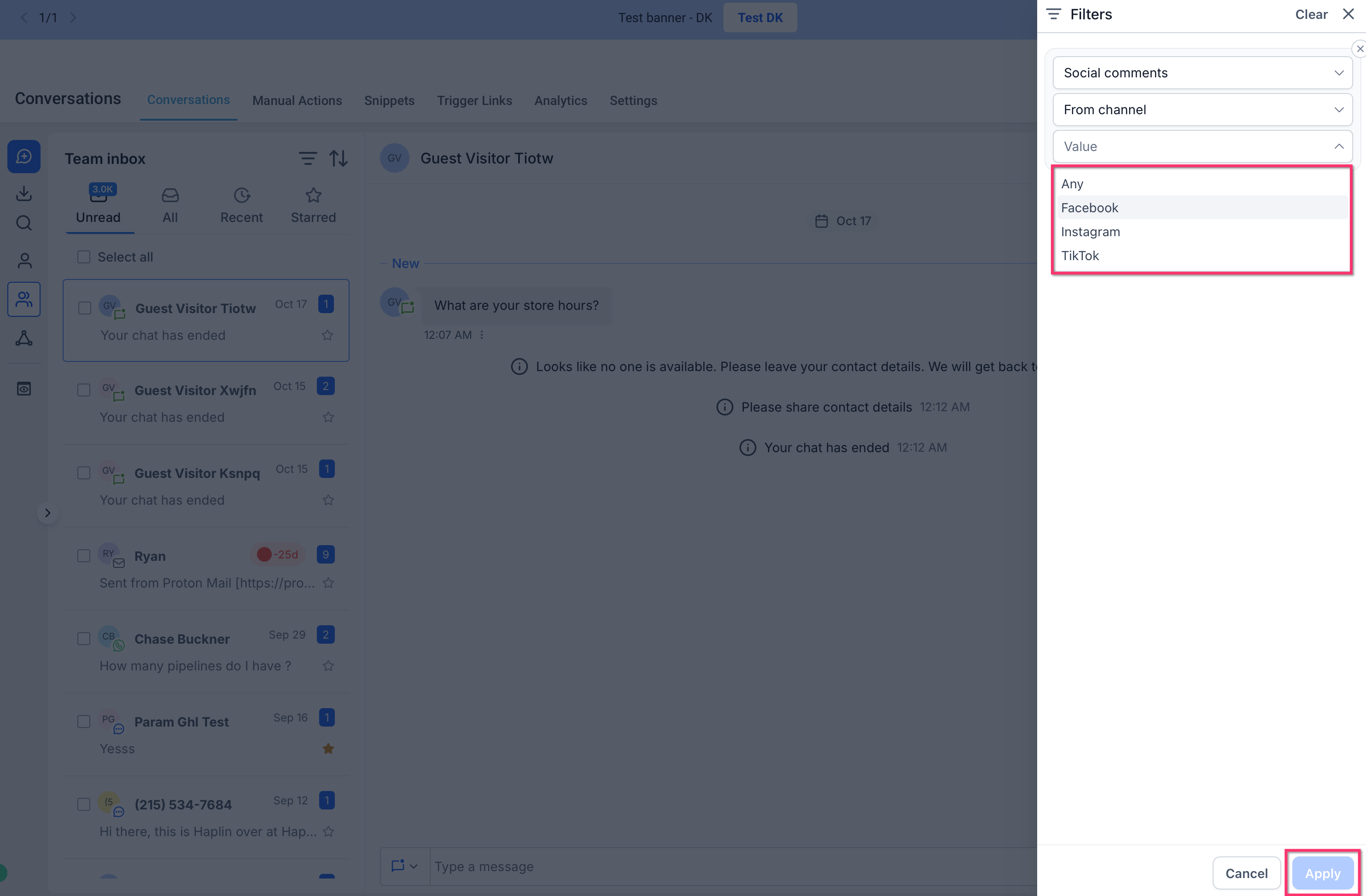
Task: Tick checkbox for Guest Visitor Xwjfn
Action: (x=84, y=390)
